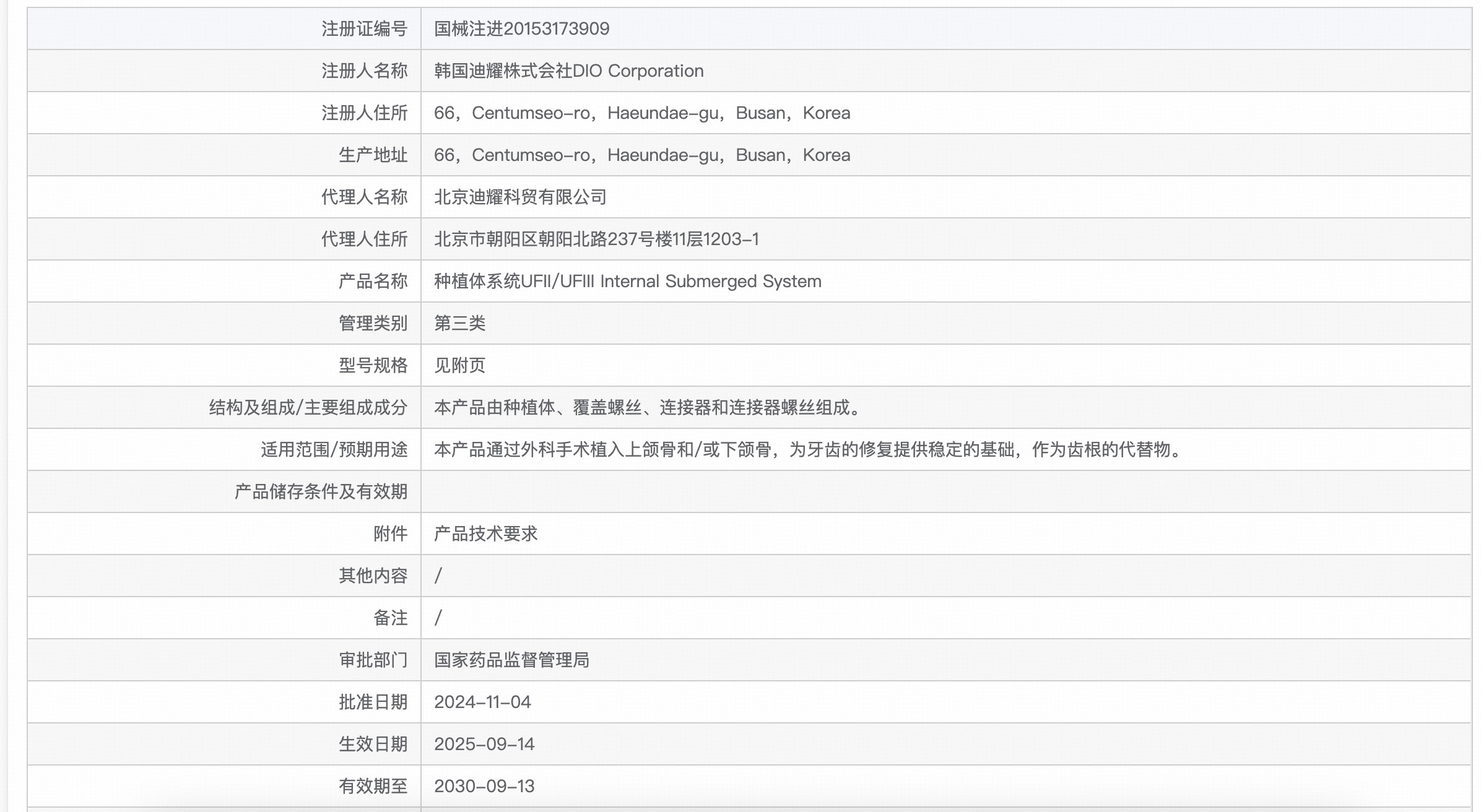The image size is (1481, 812).
Task: Select approval department 国家药品监督管理局
Action: pos(511,660)
